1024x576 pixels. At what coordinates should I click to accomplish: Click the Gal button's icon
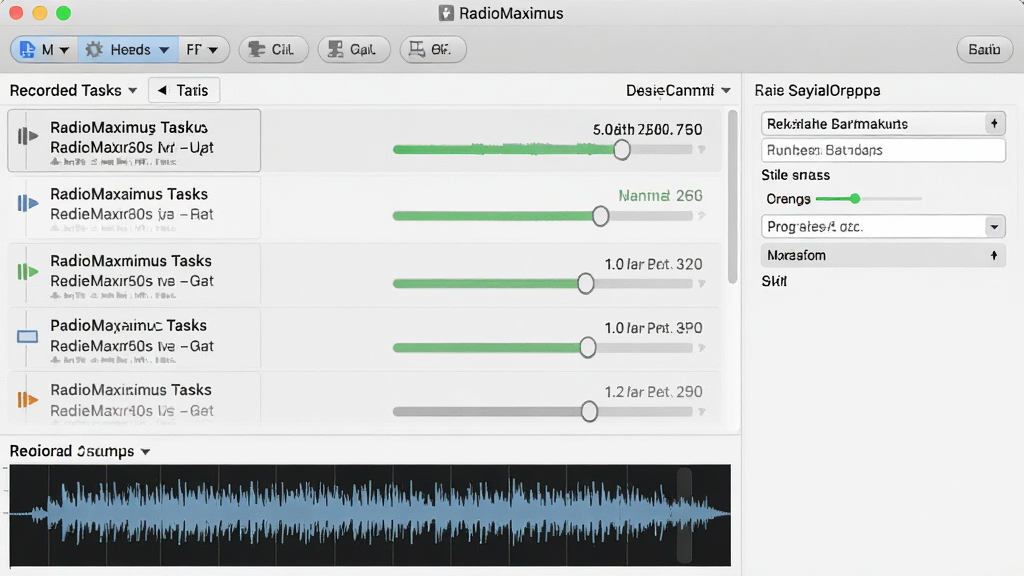point(336,50)
